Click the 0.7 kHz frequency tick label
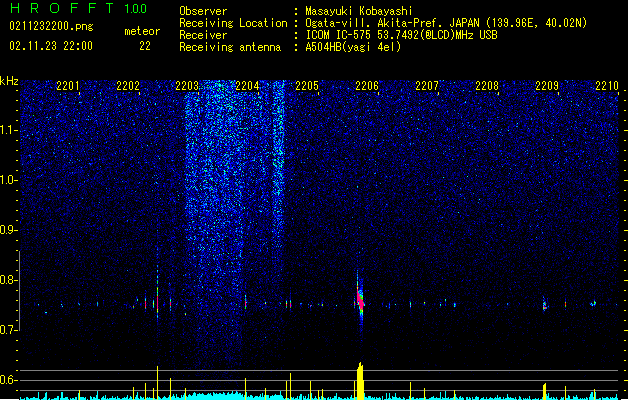Image resolution: width=629 pixels, height=400 pixels. [9, 330]
